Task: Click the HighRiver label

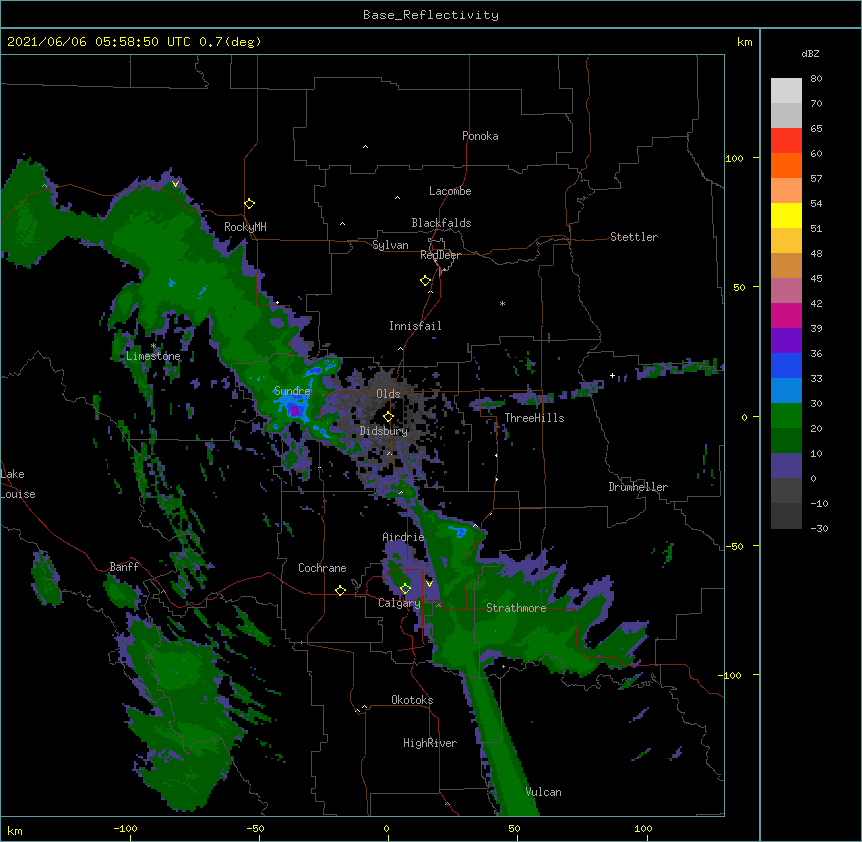Action: pyautogui.click(x=430, y=743)
